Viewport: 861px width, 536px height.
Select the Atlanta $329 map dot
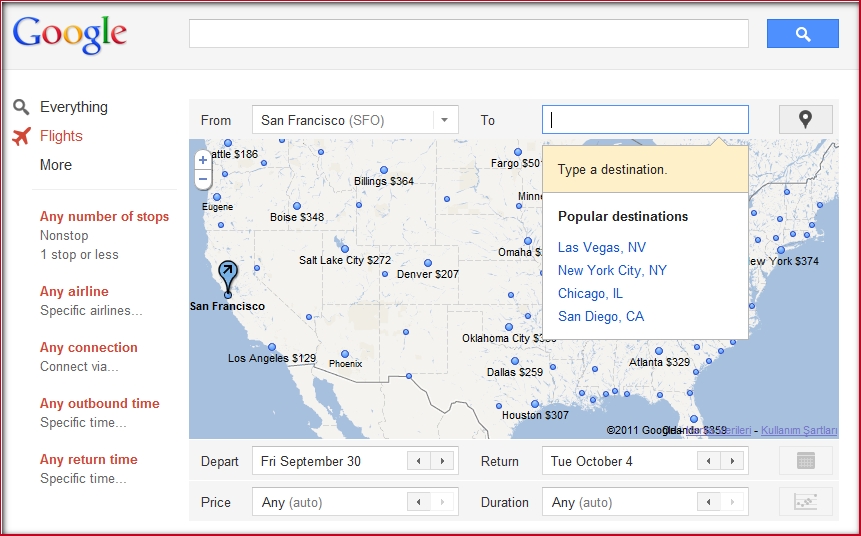(x=659, y=351)
